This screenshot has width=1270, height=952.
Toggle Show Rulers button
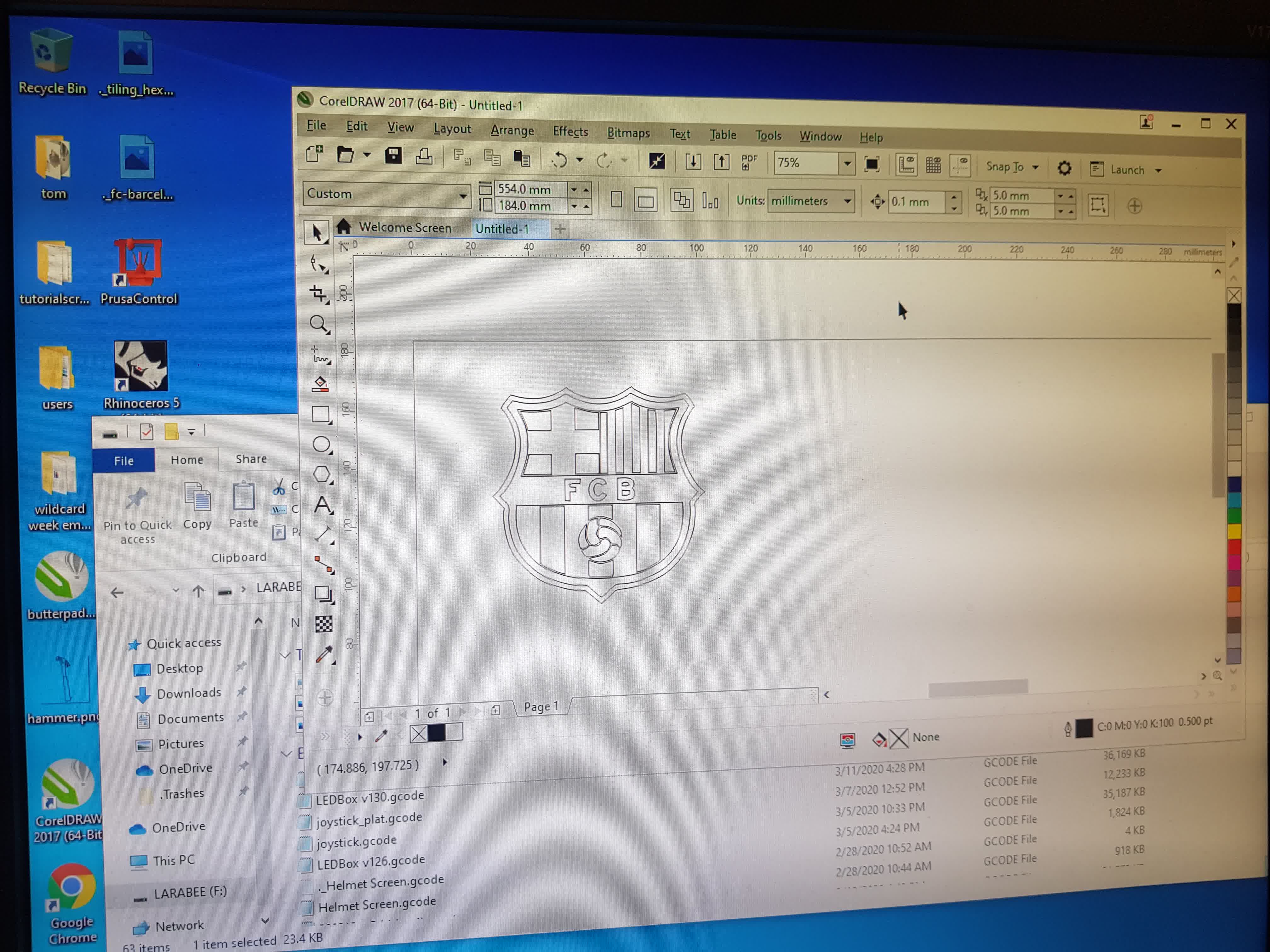pyautogui.click(x=907, y=165)
